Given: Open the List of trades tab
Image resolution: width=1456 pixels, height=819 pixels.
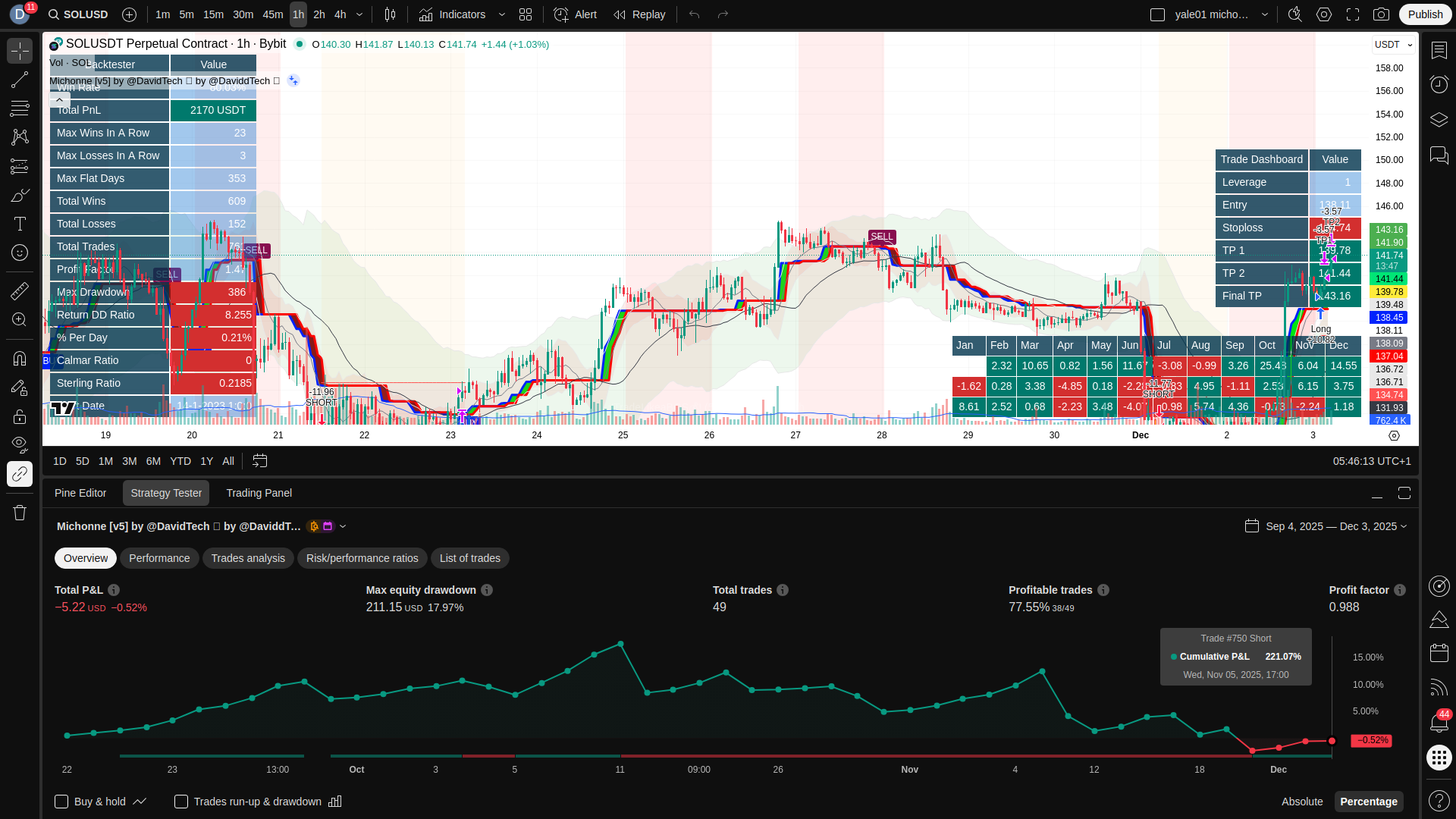Looking at the screenshot, I should pos(469,558).
